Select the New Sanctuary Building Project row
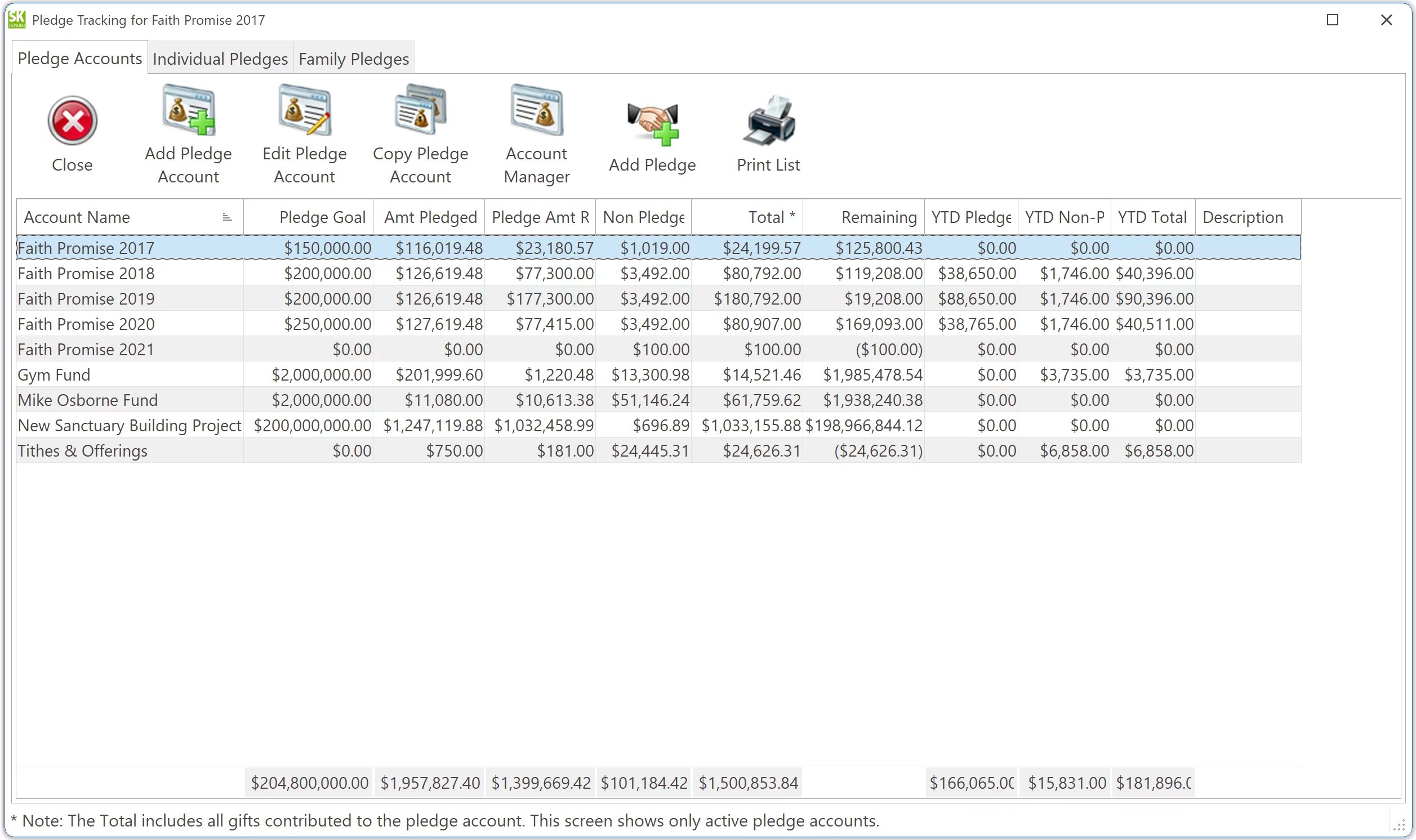The image size is (1416, 840). tap(129, 426)
